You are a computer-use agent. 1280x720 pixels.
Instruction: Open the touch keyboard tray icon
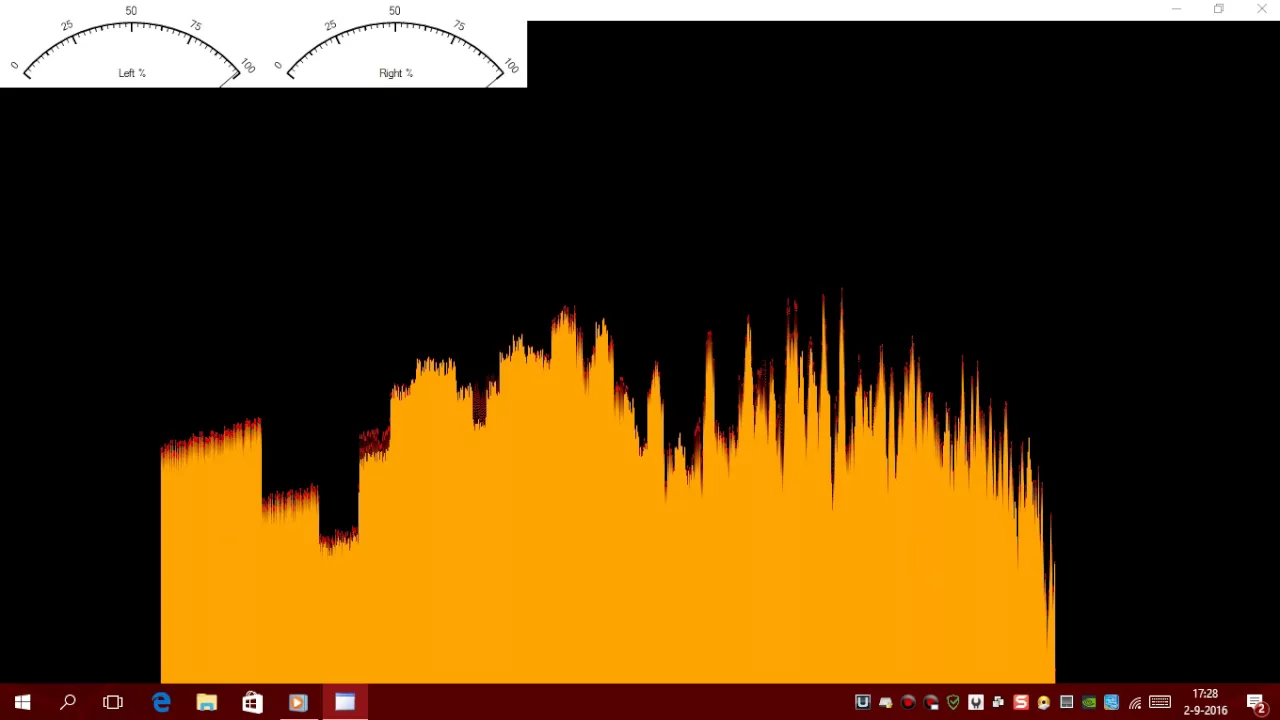[x=1160, y=703]
